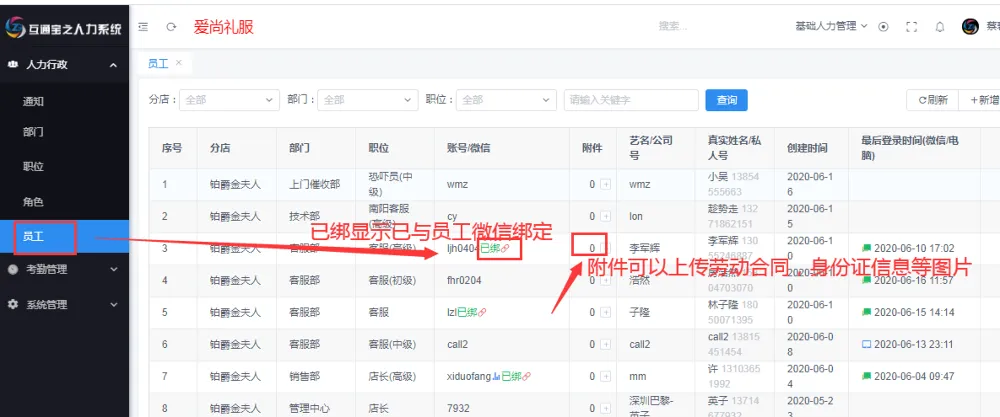Add attachment for wmz row plus icon

click(x=605, y=185)
